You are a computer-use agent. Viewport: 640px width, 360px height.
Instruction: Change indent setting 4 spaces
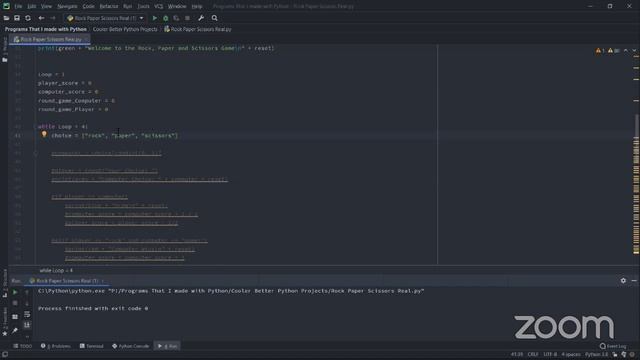tap(571, 355)
